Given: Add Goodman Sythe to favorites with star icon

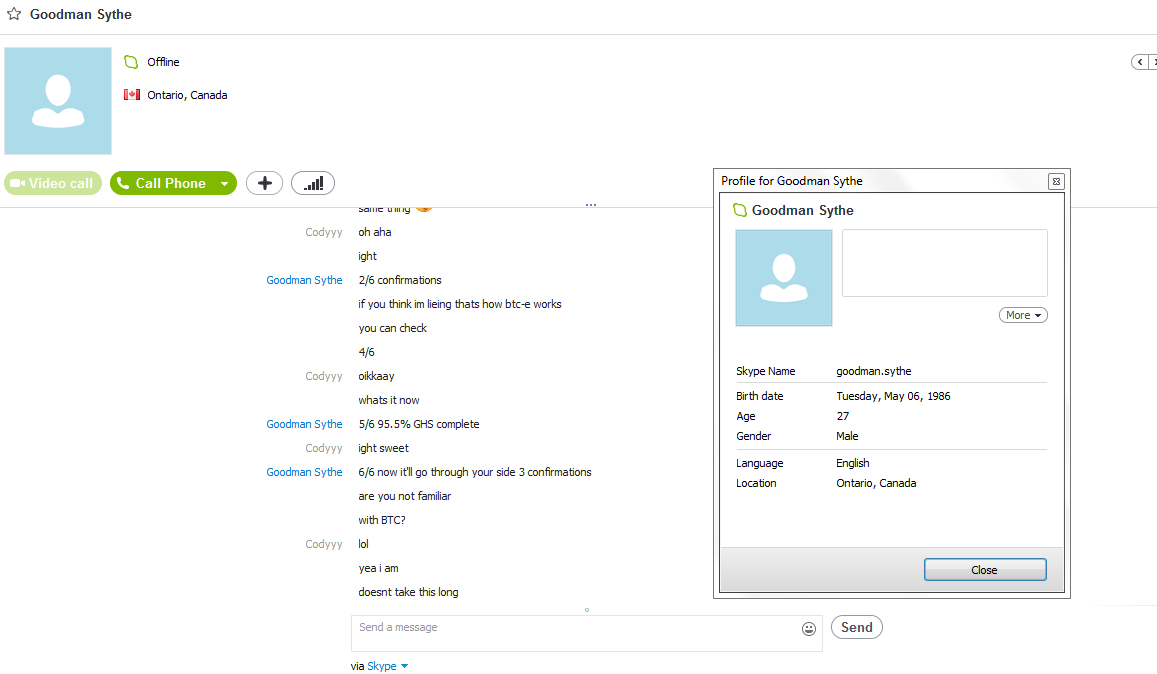Looking at the screenshot, I should coord(14,14).
